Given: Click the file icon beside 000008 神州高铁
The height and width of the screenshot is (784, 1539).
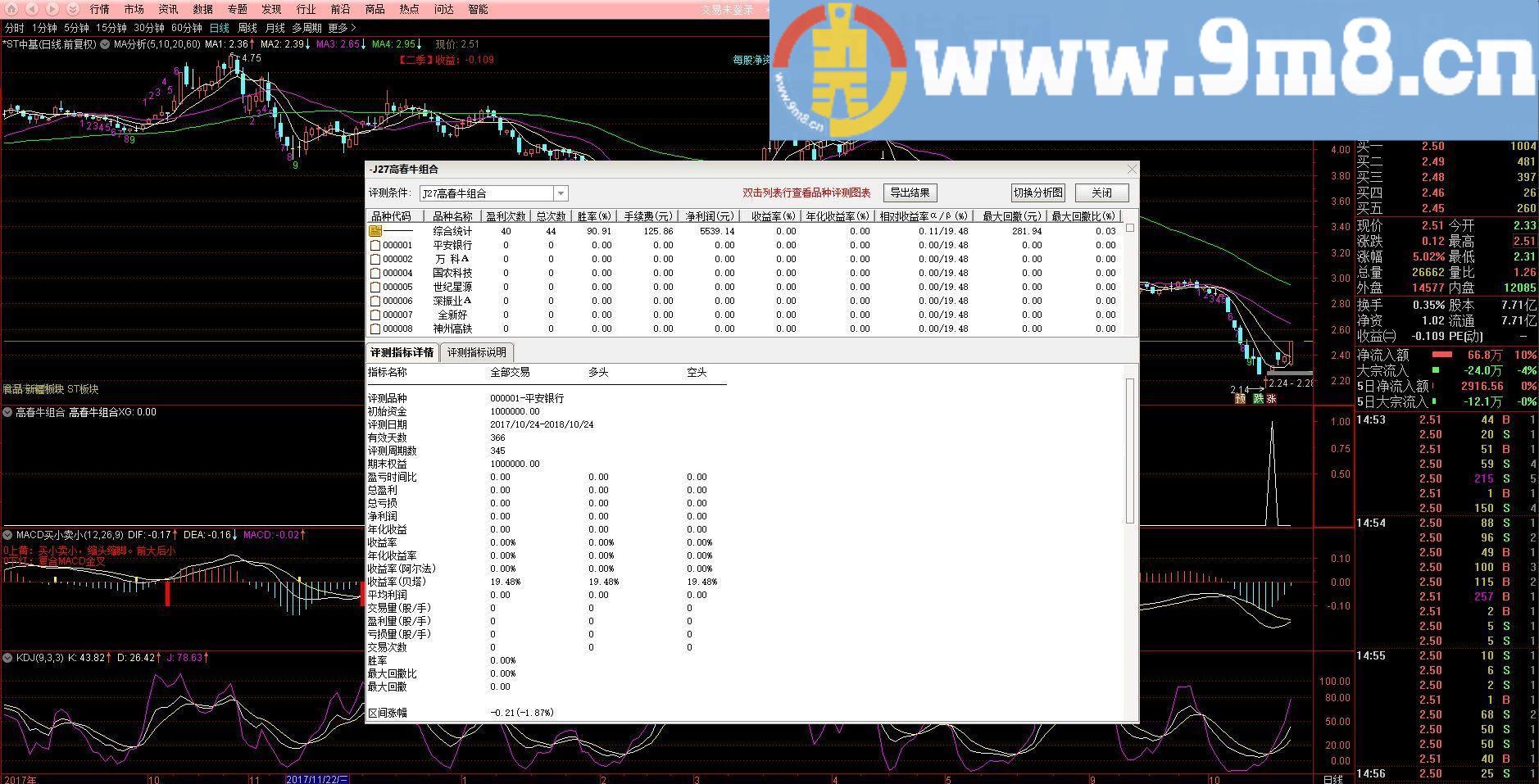Looking at the screenshot, I should point(375,329).
